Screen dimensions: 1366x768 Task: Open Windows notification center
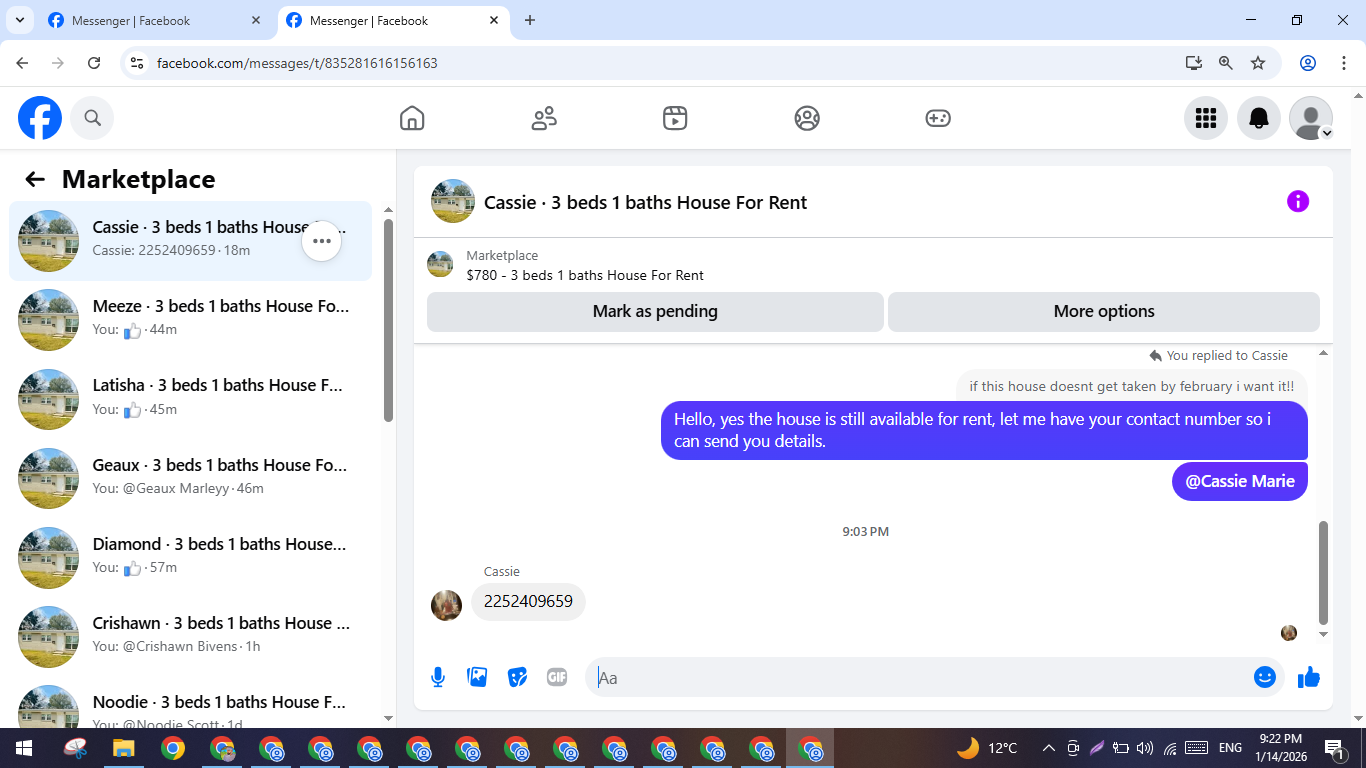(1334, 748)
